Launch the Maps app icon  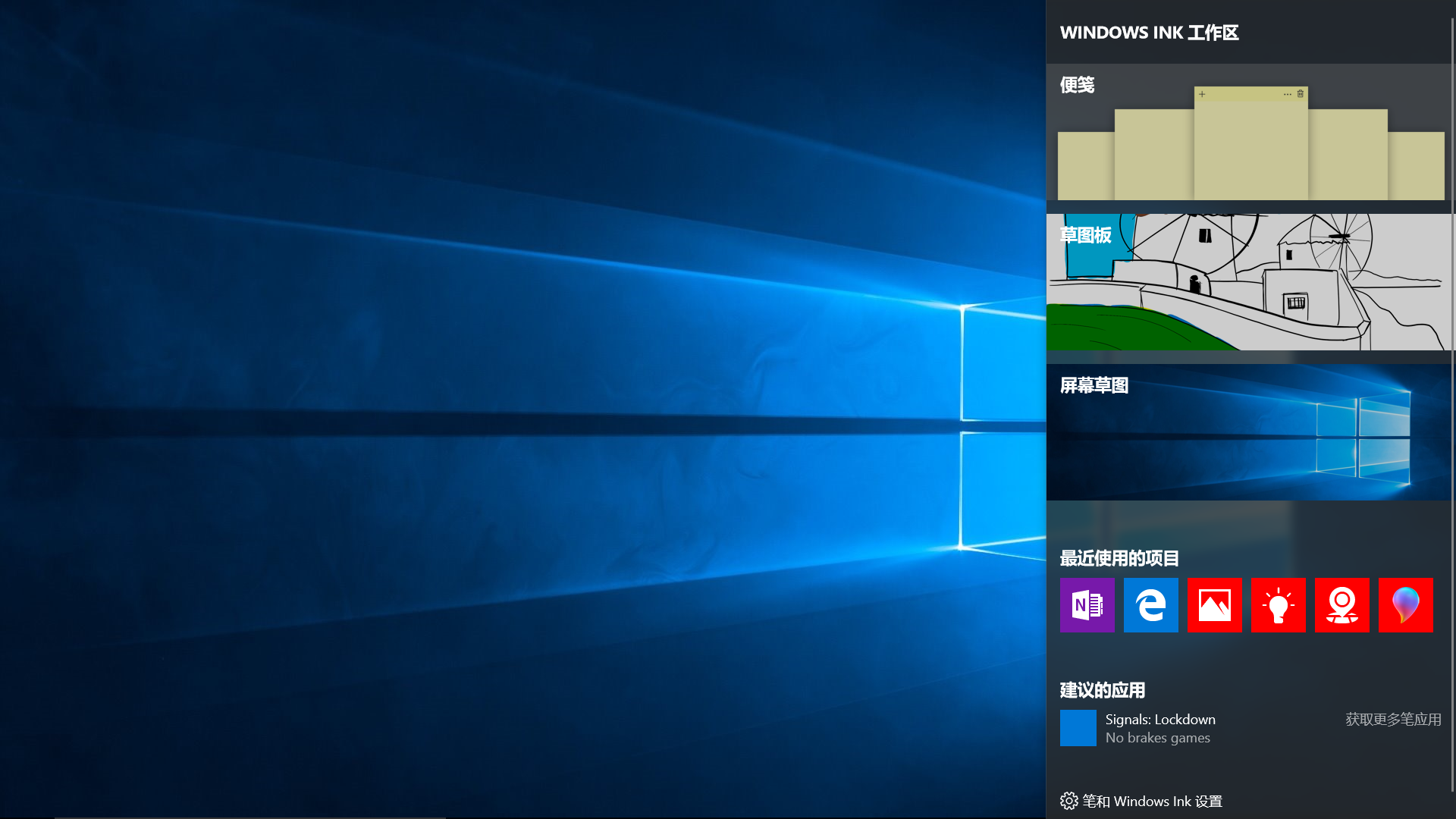[x=1341, y=605]
